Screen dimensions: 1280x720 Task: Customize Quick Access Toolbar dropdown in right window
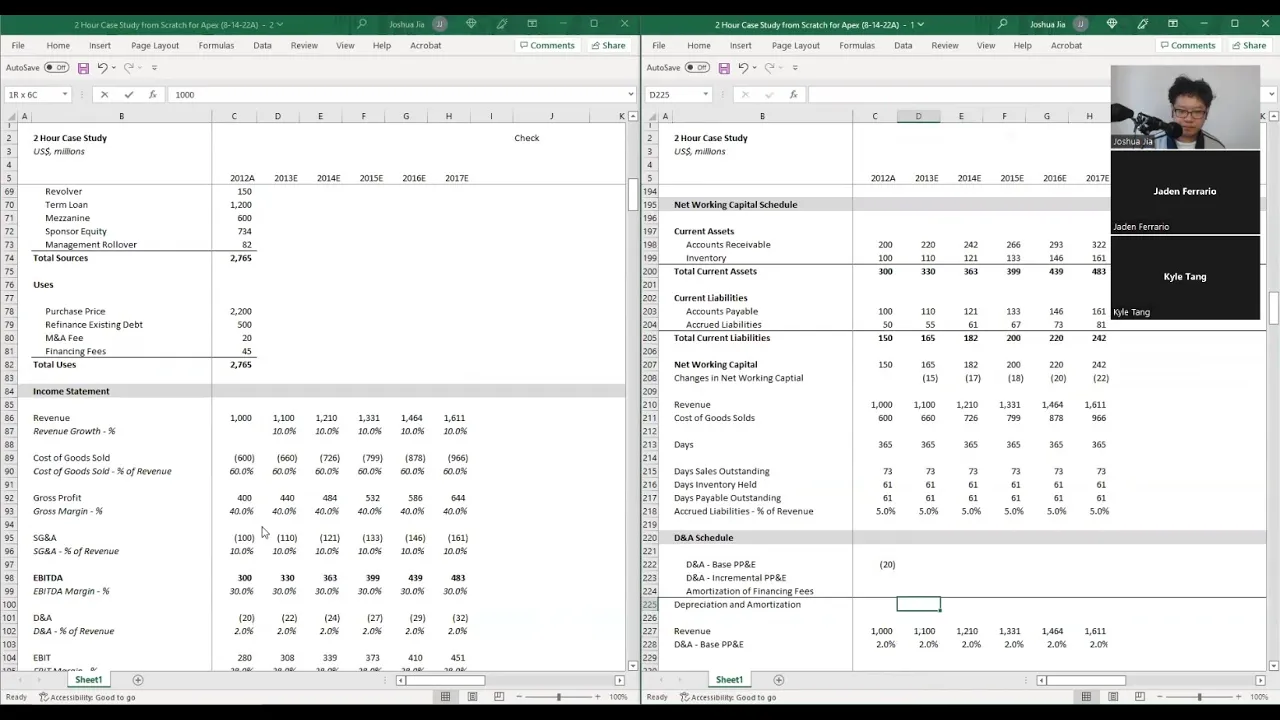tap(795, 68)
